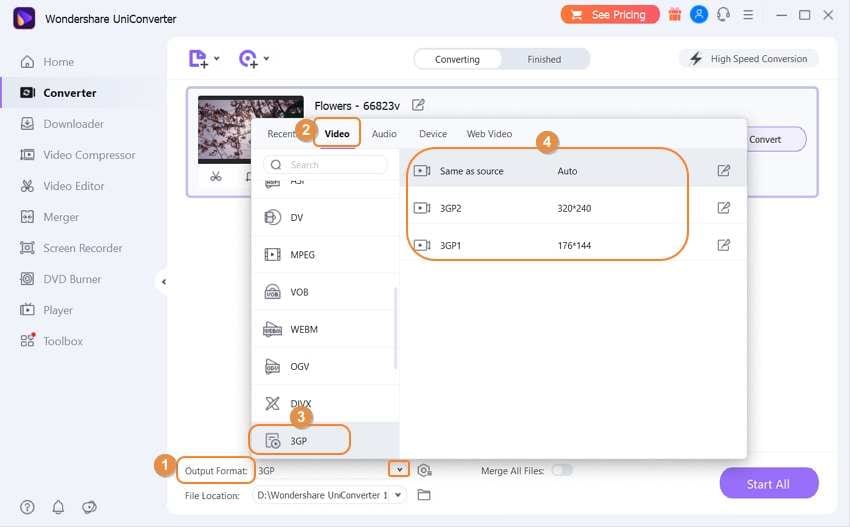Open Video Compressor
Screen dimensions: 850x527
(x=78, y=155)
